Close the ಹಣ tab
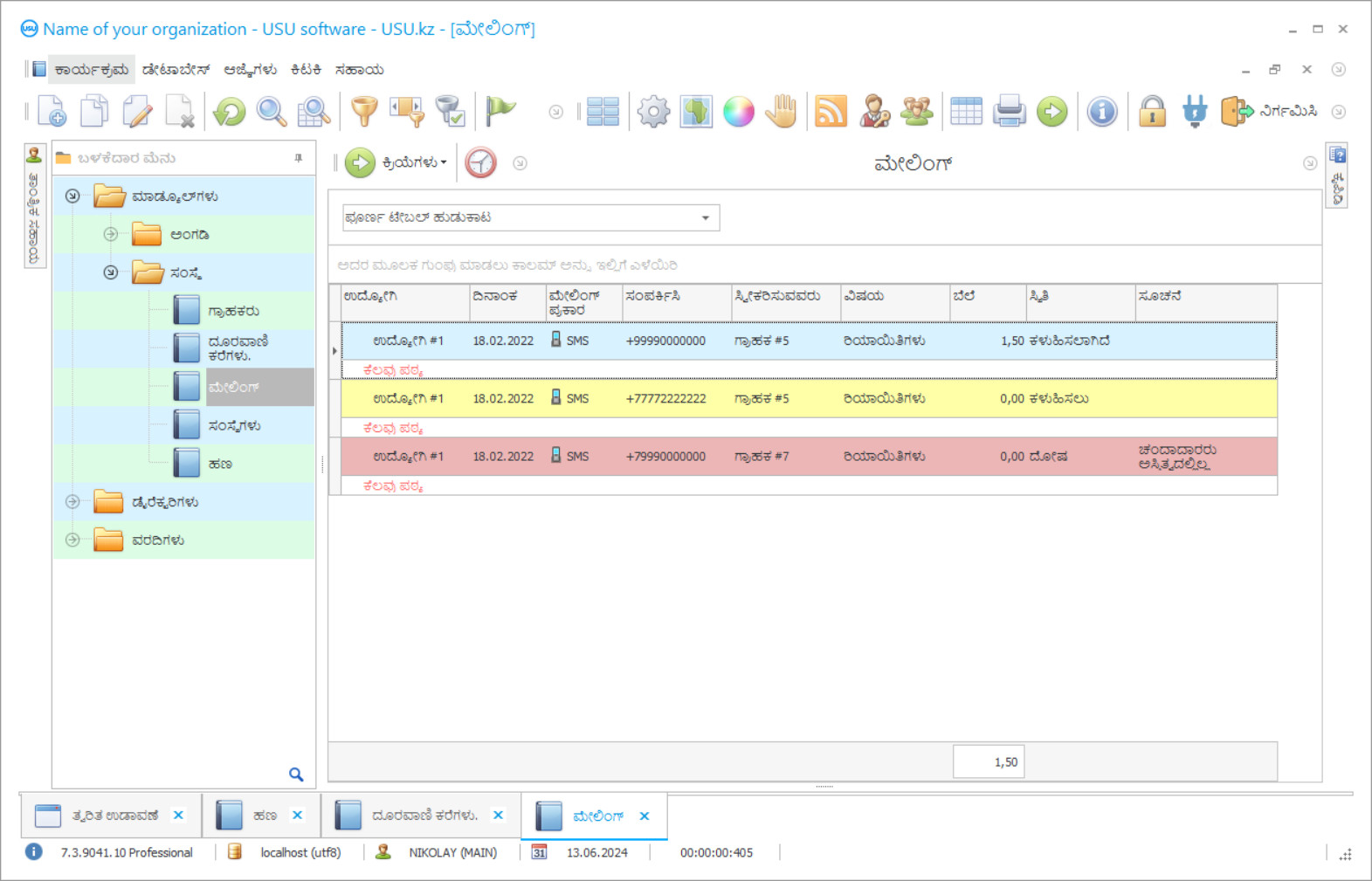Screen dimensions: 1372x881 pos(298,816)
